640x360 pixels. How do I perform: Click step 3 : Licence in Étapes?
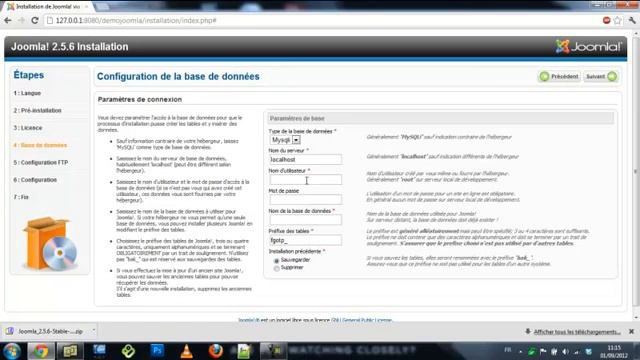(27, 128)
